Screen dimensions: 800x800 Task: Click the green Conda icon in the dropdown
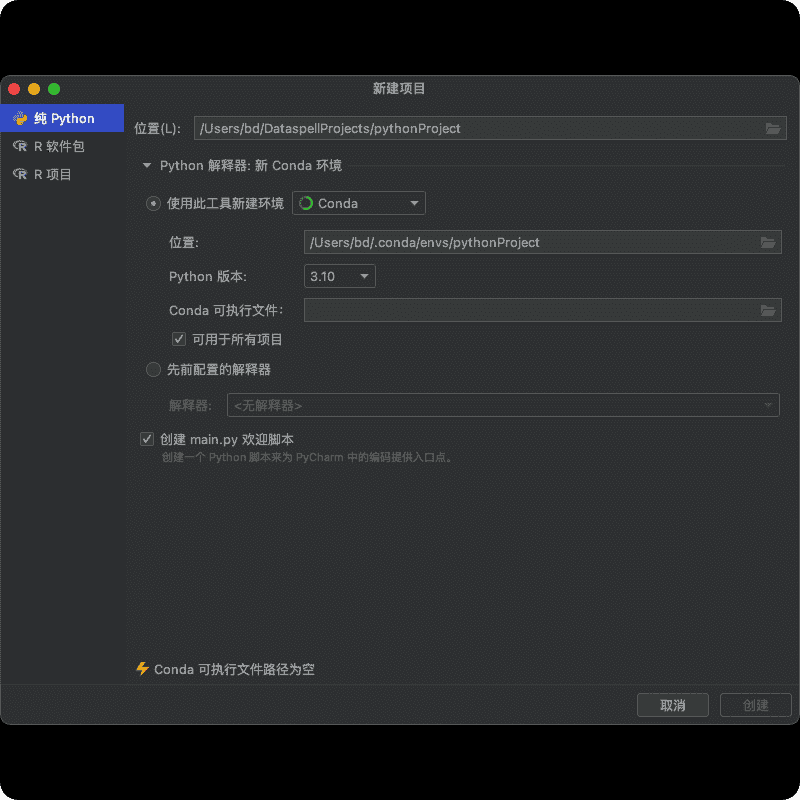[306, 203]
